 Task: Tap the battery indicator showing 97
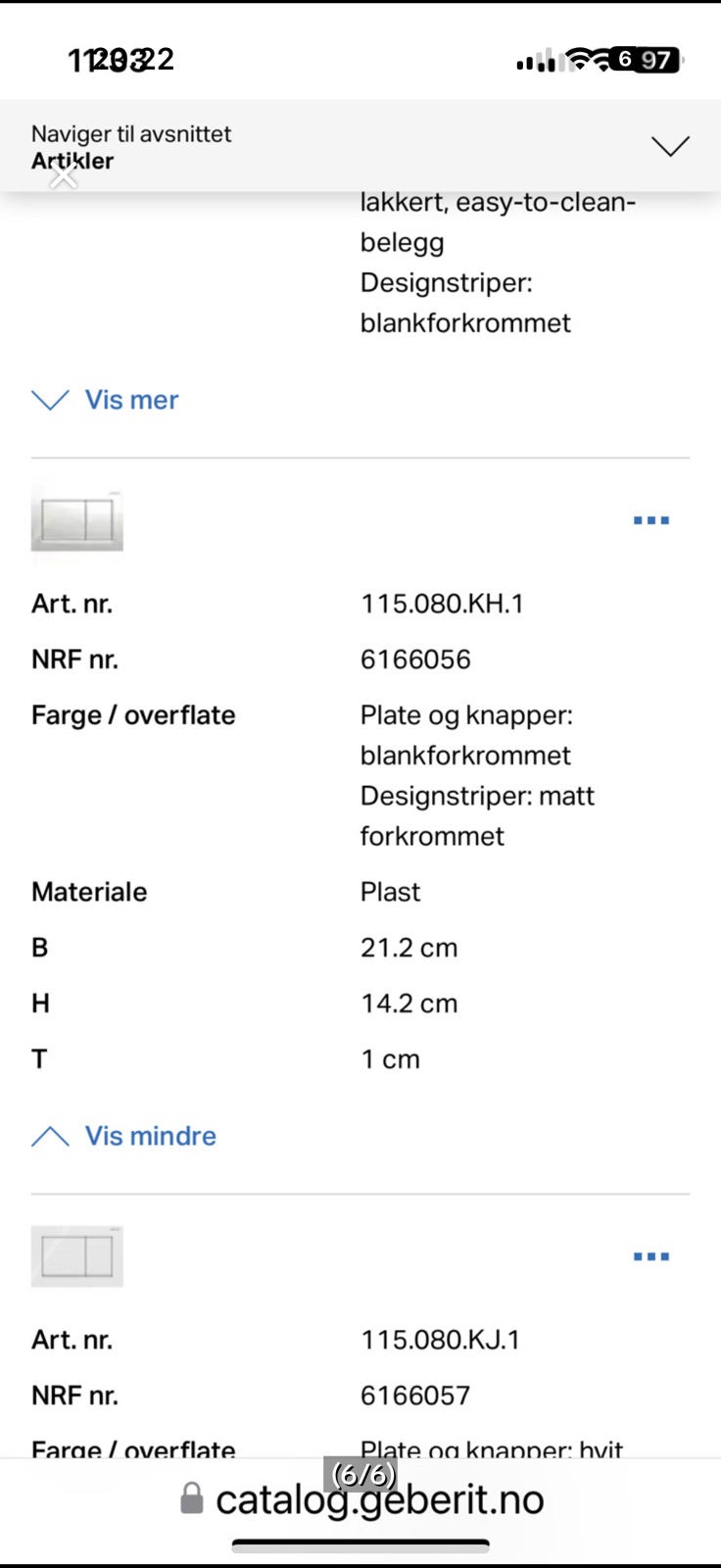pyautogui.click(x=647, y=60)
